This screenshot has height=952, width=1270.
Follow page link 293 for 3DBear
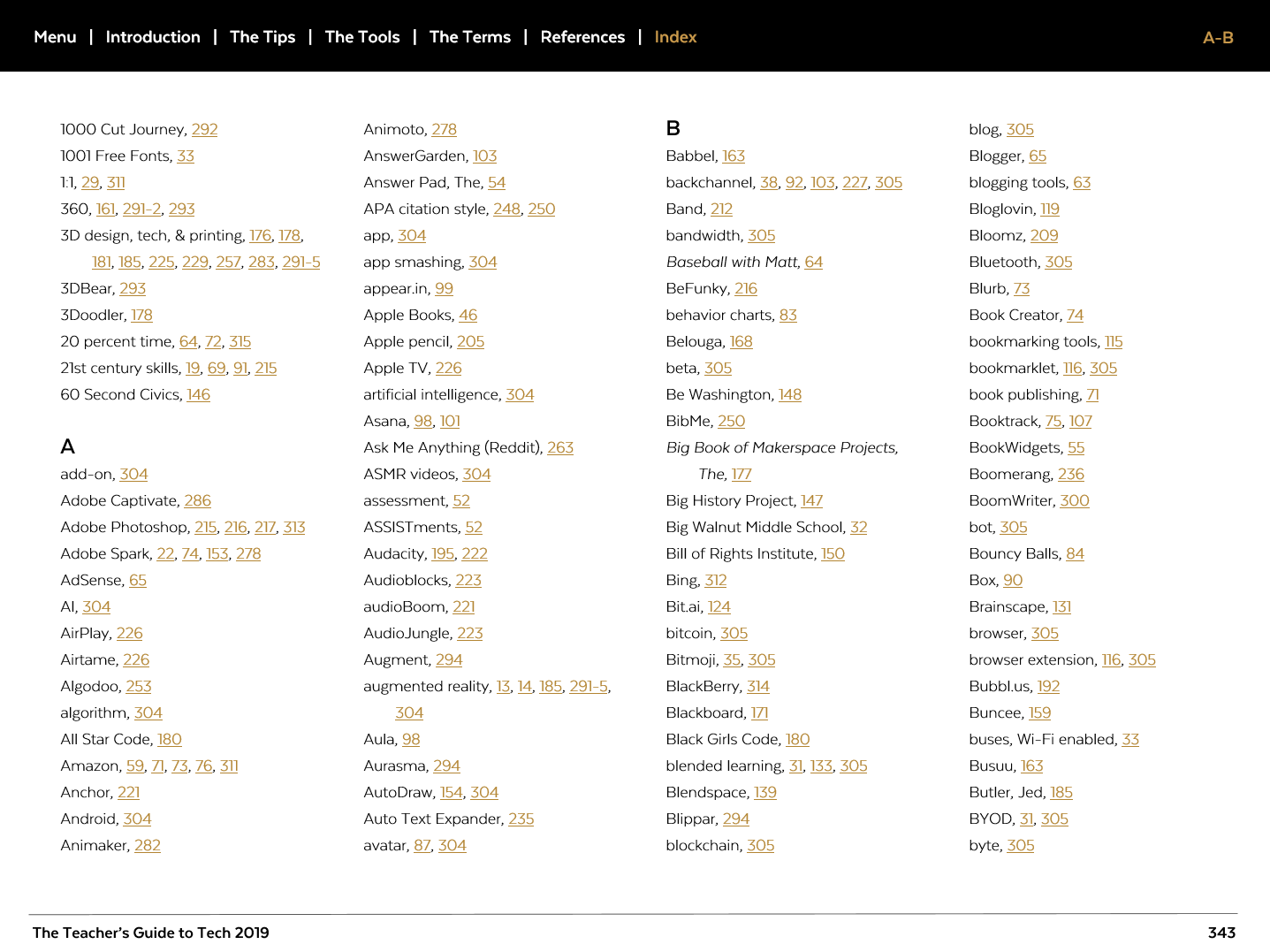[133, 288]
